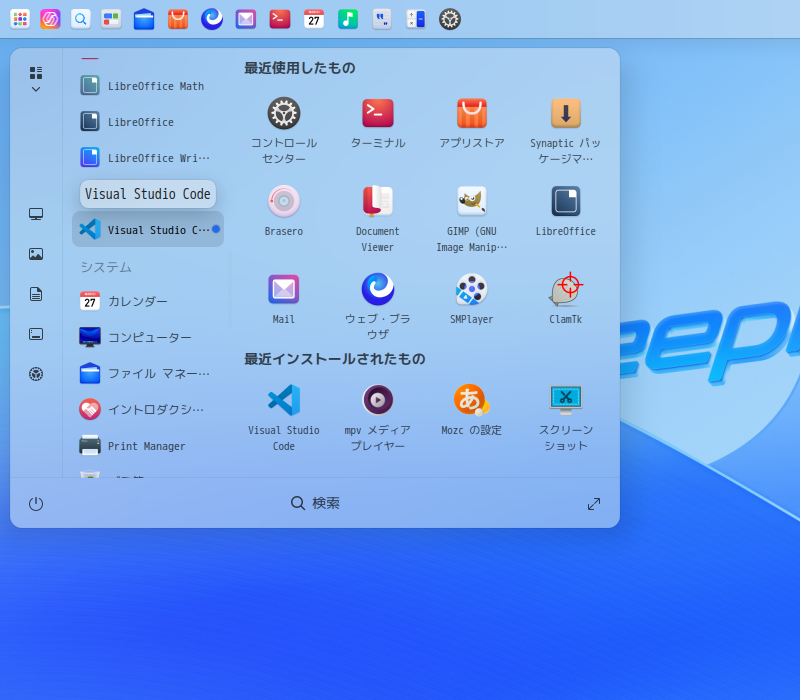This screenshot has width=800, height=700.
Task: Open Synaptic package manager
Action: point(565,114)
